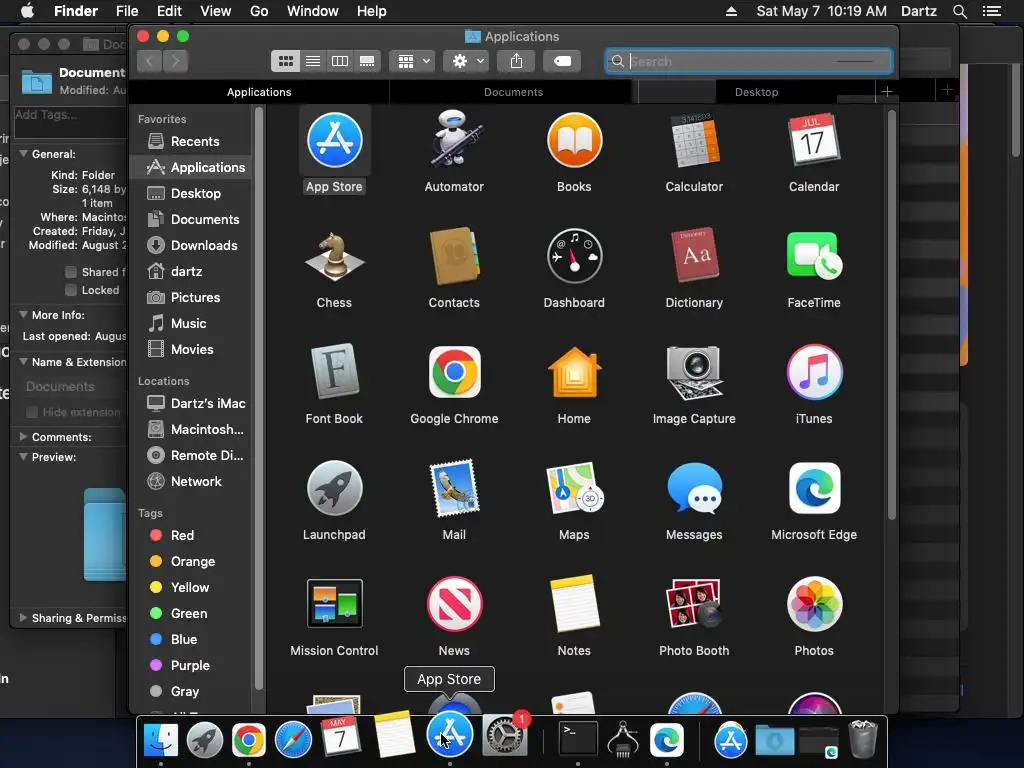The image size is (1024, 768).
Task: Choose the News application icon
Action: click(x=454, y=604)
